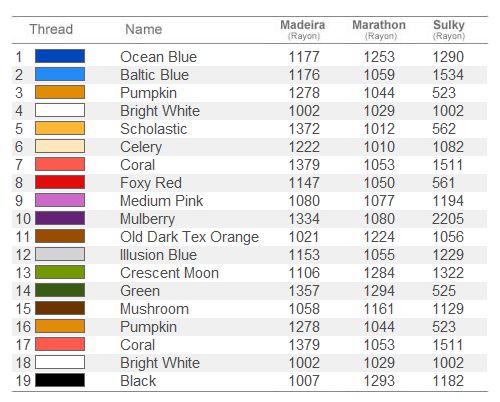The image size is (500, 402).
Task: Click the Sulky column header
Action: 449,29
